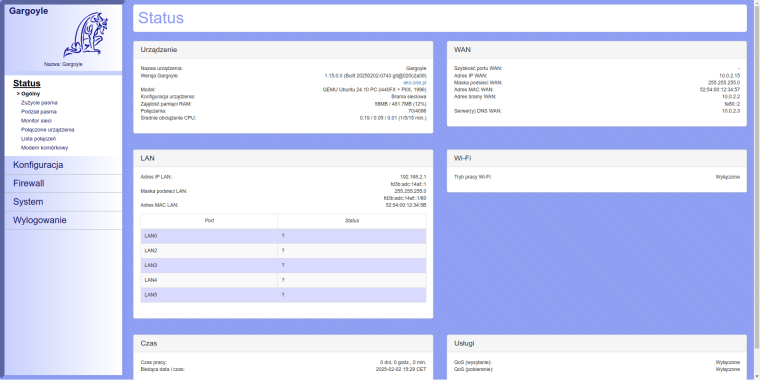Open the System menu section
Image resolution: width=760 pixels, height=380 pixels.
28,202
